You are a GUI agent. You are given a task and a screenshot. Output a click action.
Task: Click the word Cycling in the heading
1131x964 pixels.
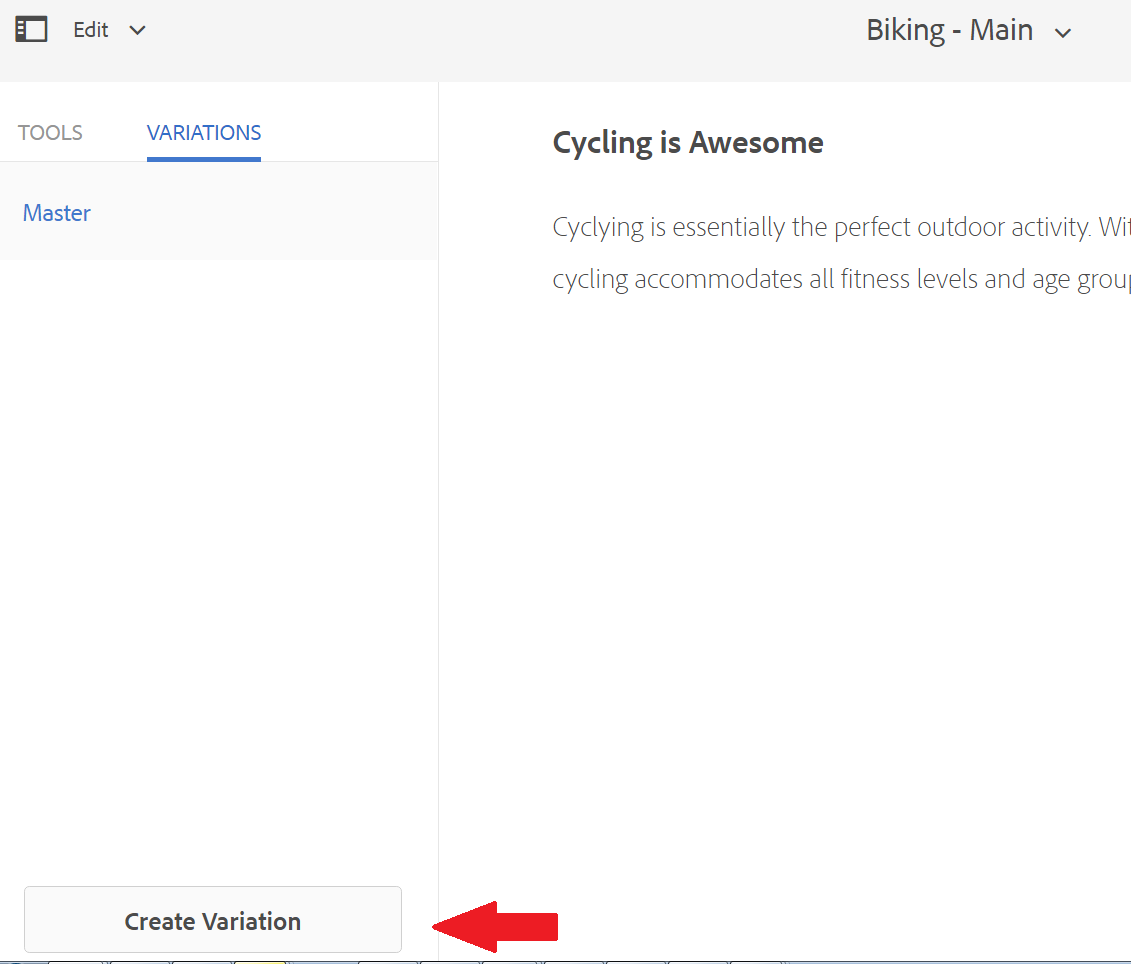[x=602, y=143]
